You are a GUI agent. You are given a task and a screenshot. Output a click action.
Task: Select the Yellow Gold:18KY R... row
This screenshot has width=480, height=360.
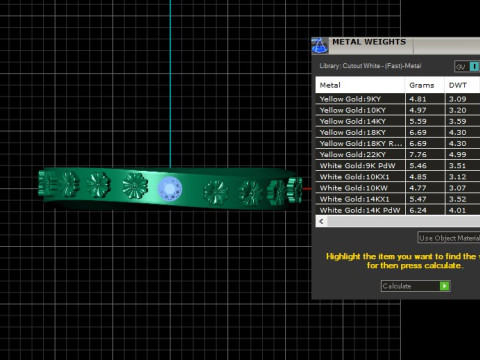(398, 143)
